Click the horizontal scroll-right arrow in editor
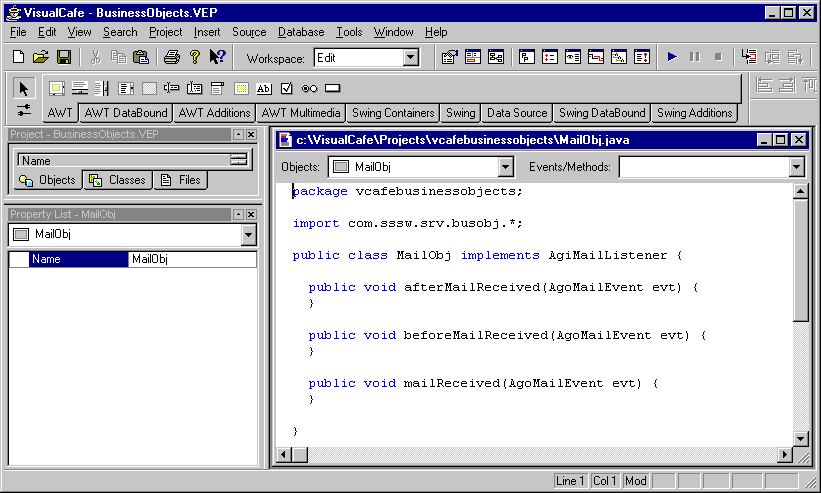Viewport: 821px width, 493px height. tap(784, 455)
